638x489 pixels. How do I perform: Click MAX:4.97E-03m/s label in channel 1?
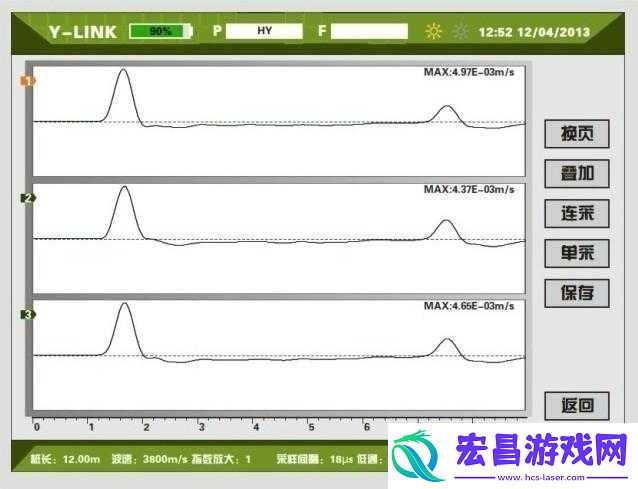coord(469,72)
